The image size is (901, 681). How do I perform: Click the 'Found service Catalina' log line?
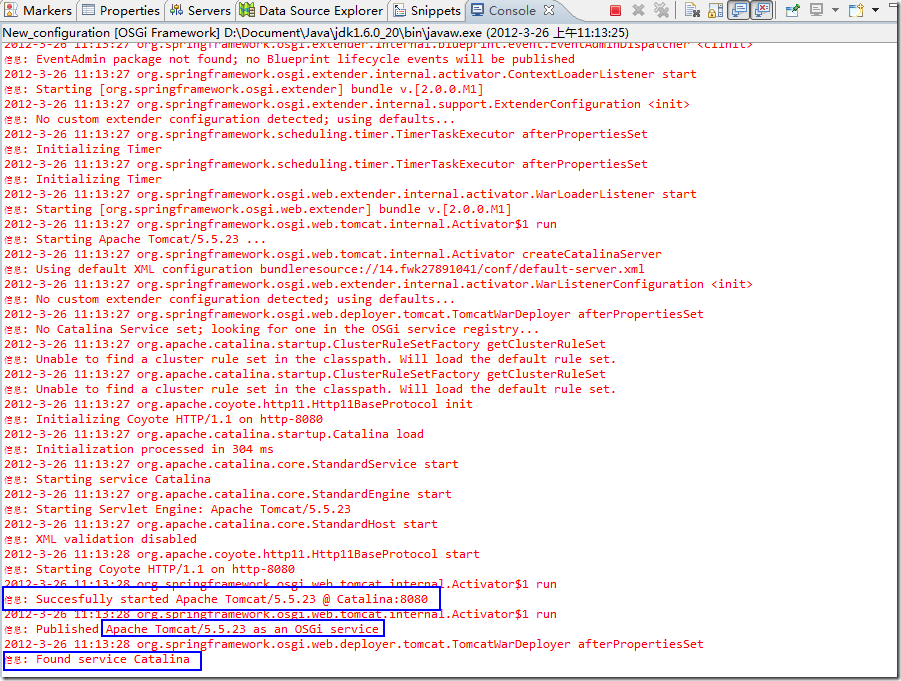[x=97, y=659]
